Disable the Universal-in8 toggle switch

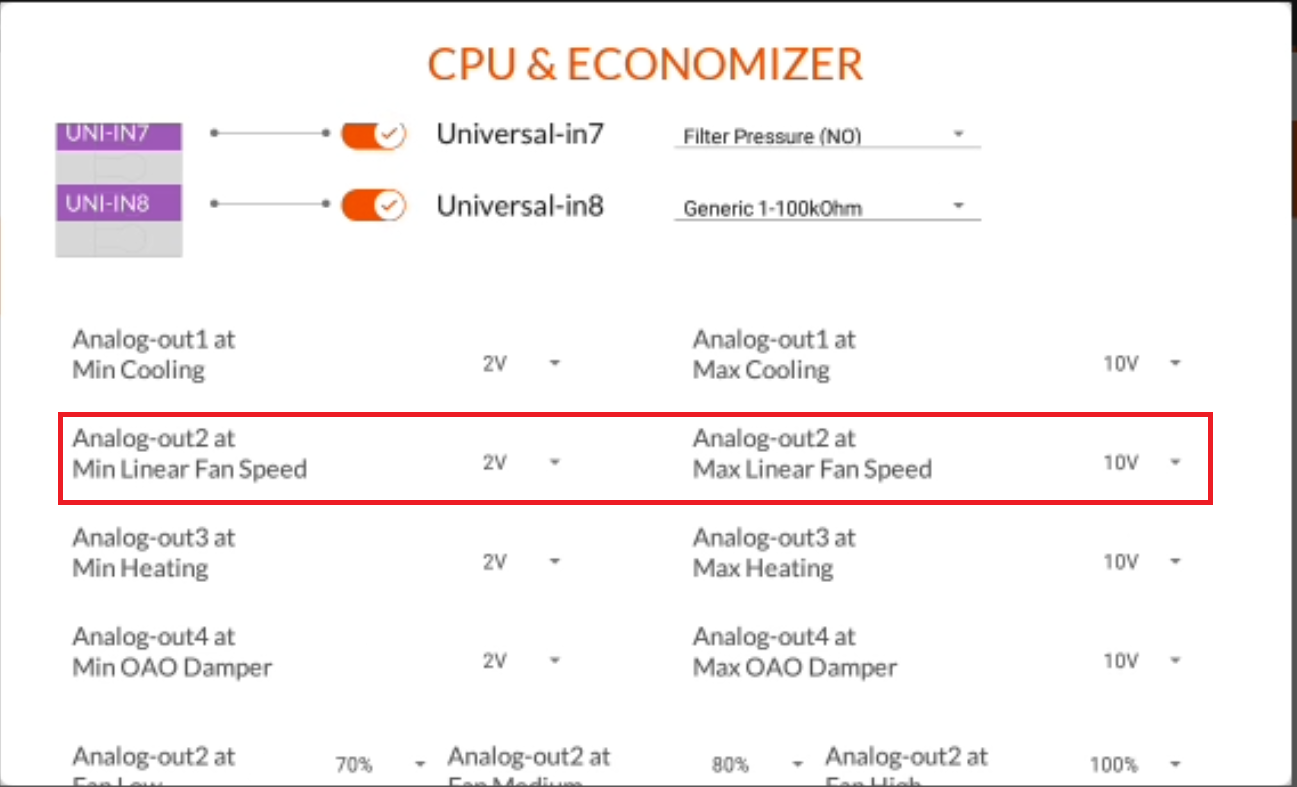click(373, 205)
